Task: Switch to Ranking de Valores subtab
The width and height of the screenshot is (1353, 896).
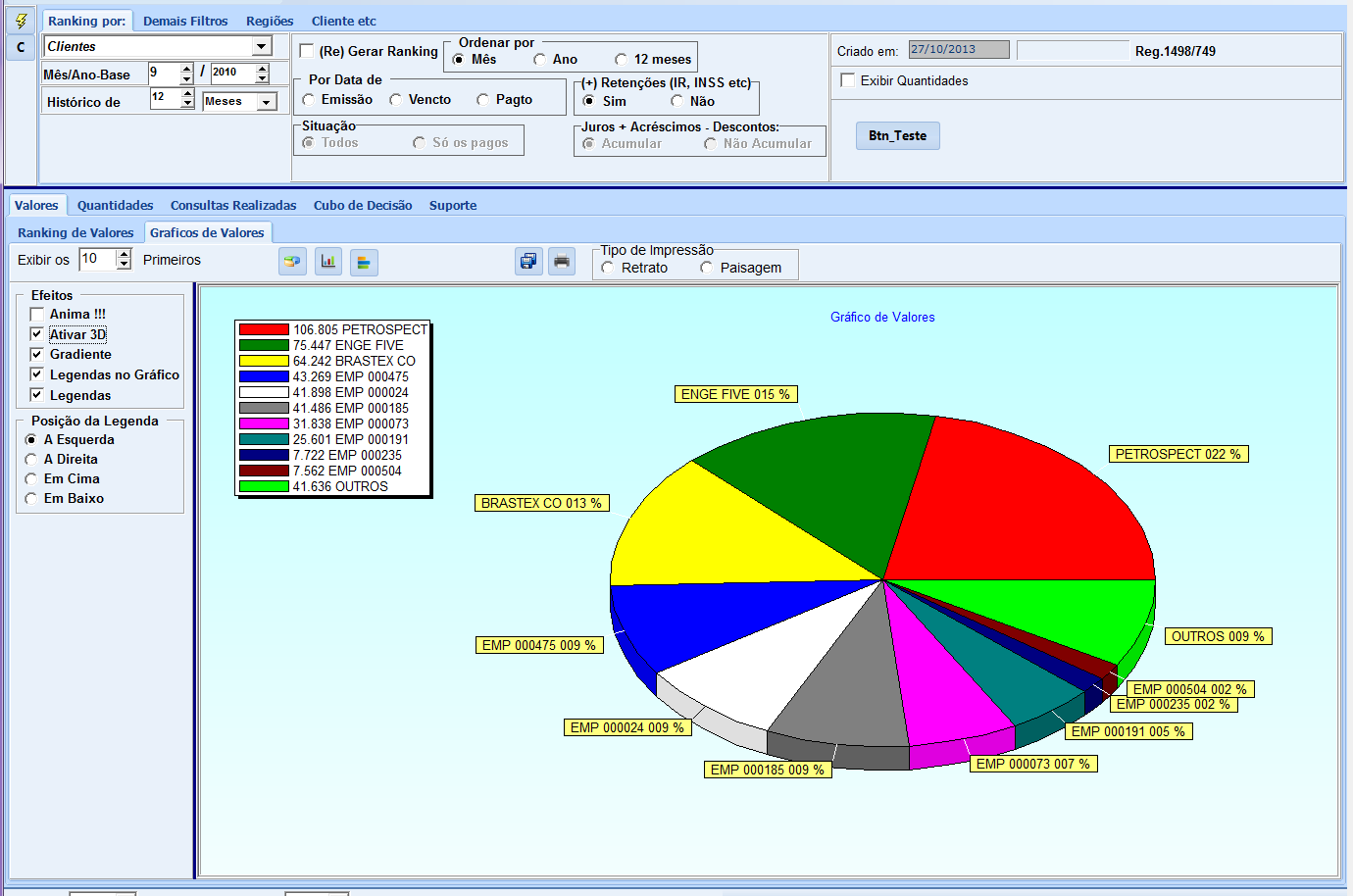Action: (75, 232)
